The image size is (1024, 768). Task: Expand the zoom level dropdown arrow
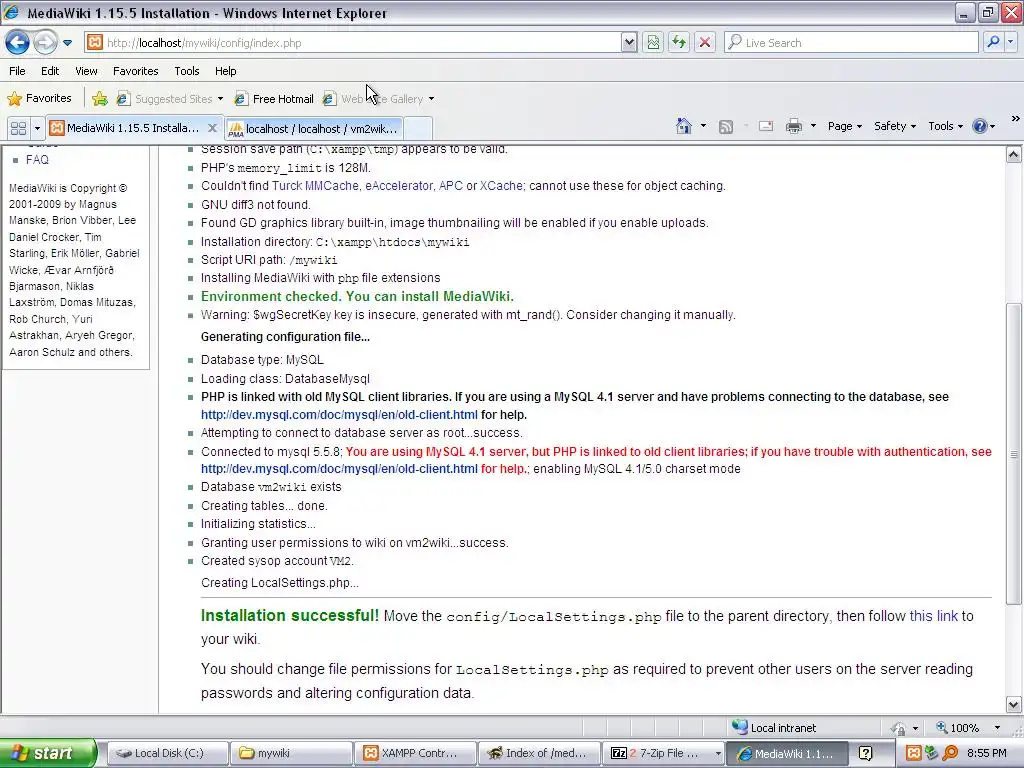point(997,728)
